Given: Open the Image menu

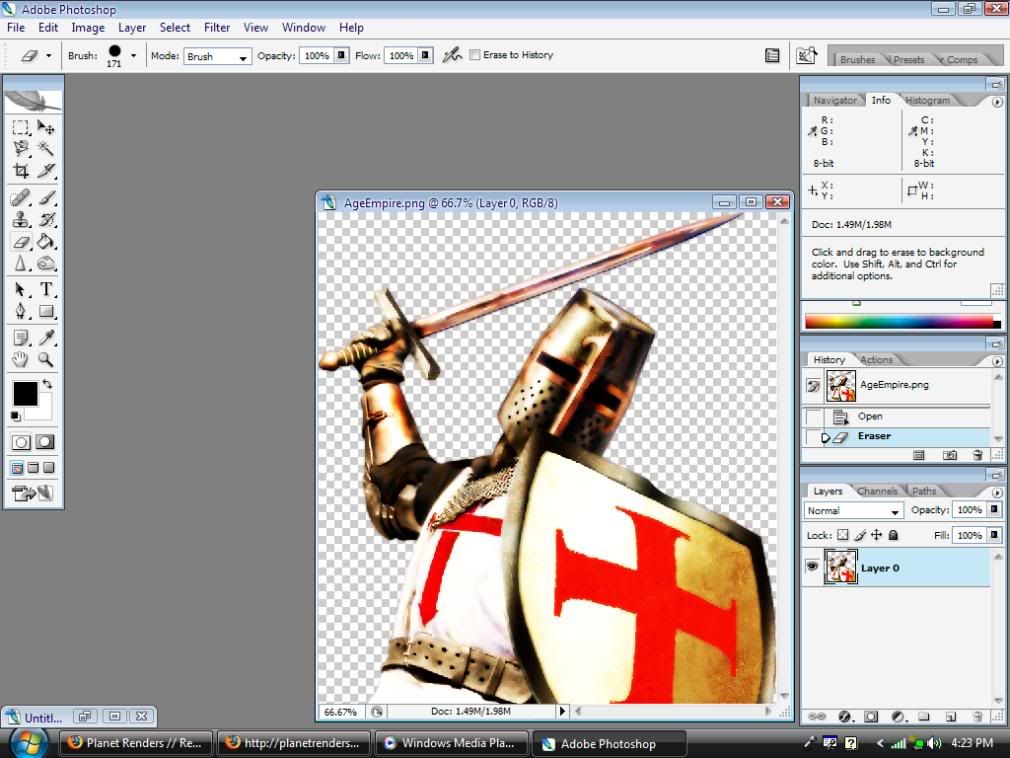Looking at the screenshot, I should (x=88, y=28).
